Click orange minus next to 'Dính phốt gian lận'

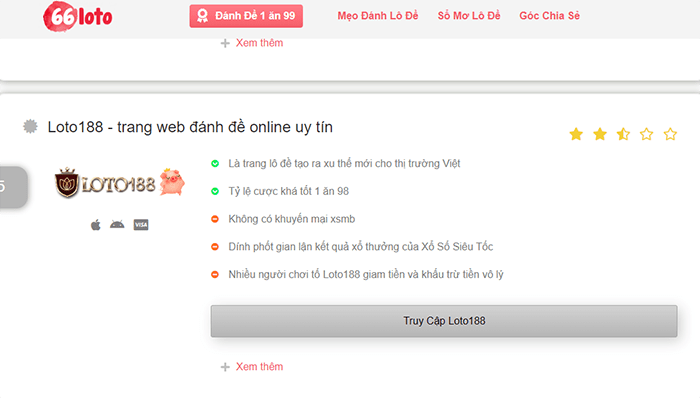[x=215, y=247]
